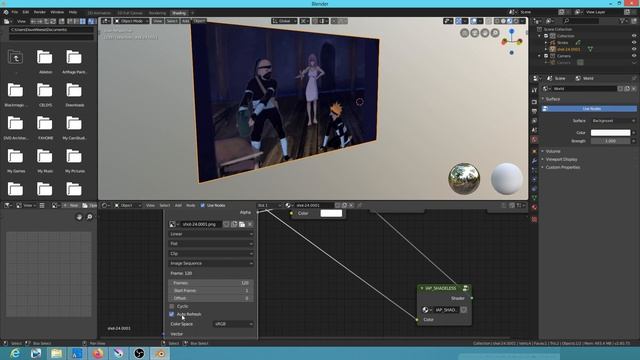640x360 pixels.
Task: Launch Internet Explorer from the taskbar
Action: pos(15,353)
